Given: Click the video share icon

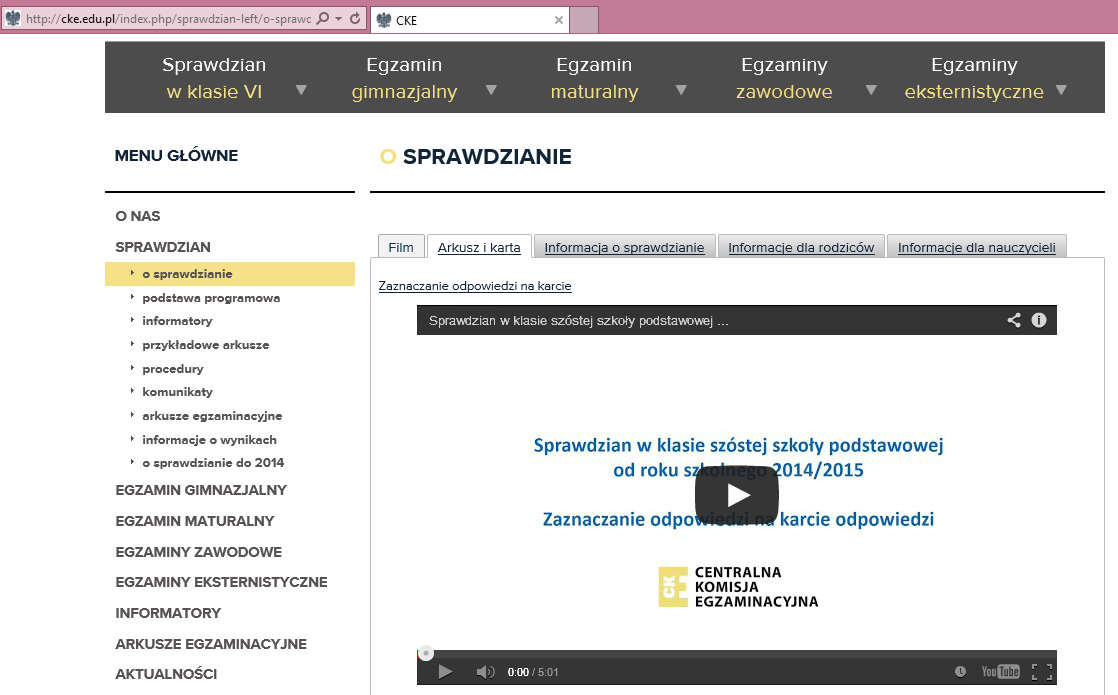Looking at the screenshot, I should [1014, 320].
